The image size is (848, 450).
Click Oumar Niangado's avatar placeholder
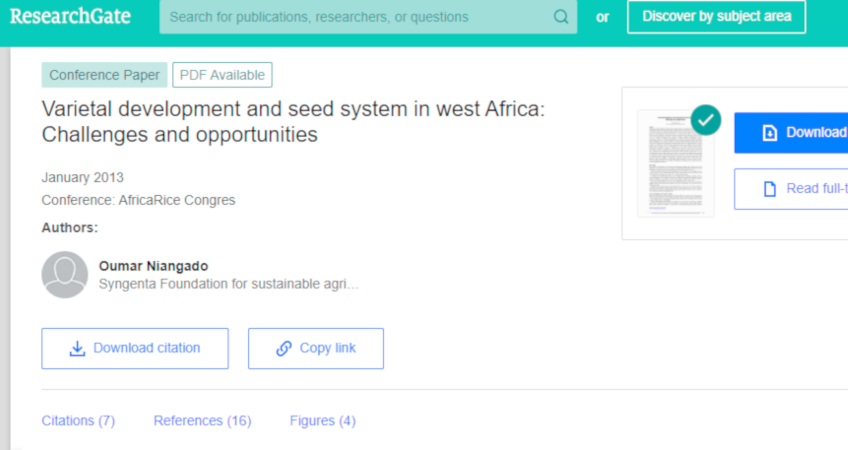(65, 274)
